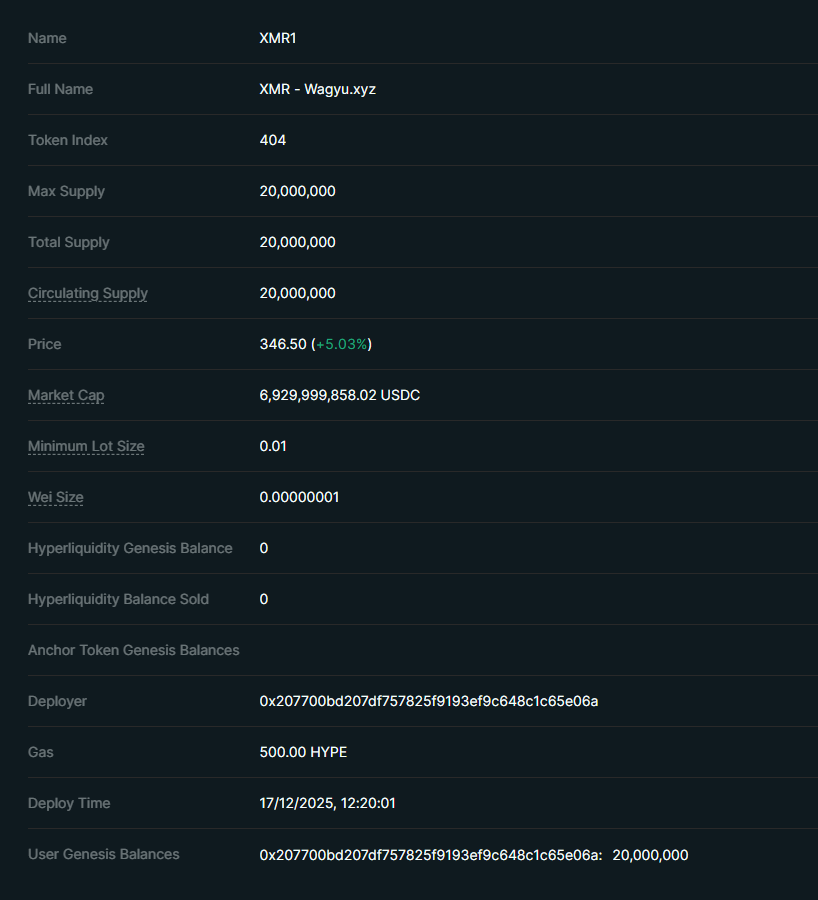Viewport: 818px width, 900px height.
Task: Click the Name field label
Action: pyautogui.click(x=47, y=38)
